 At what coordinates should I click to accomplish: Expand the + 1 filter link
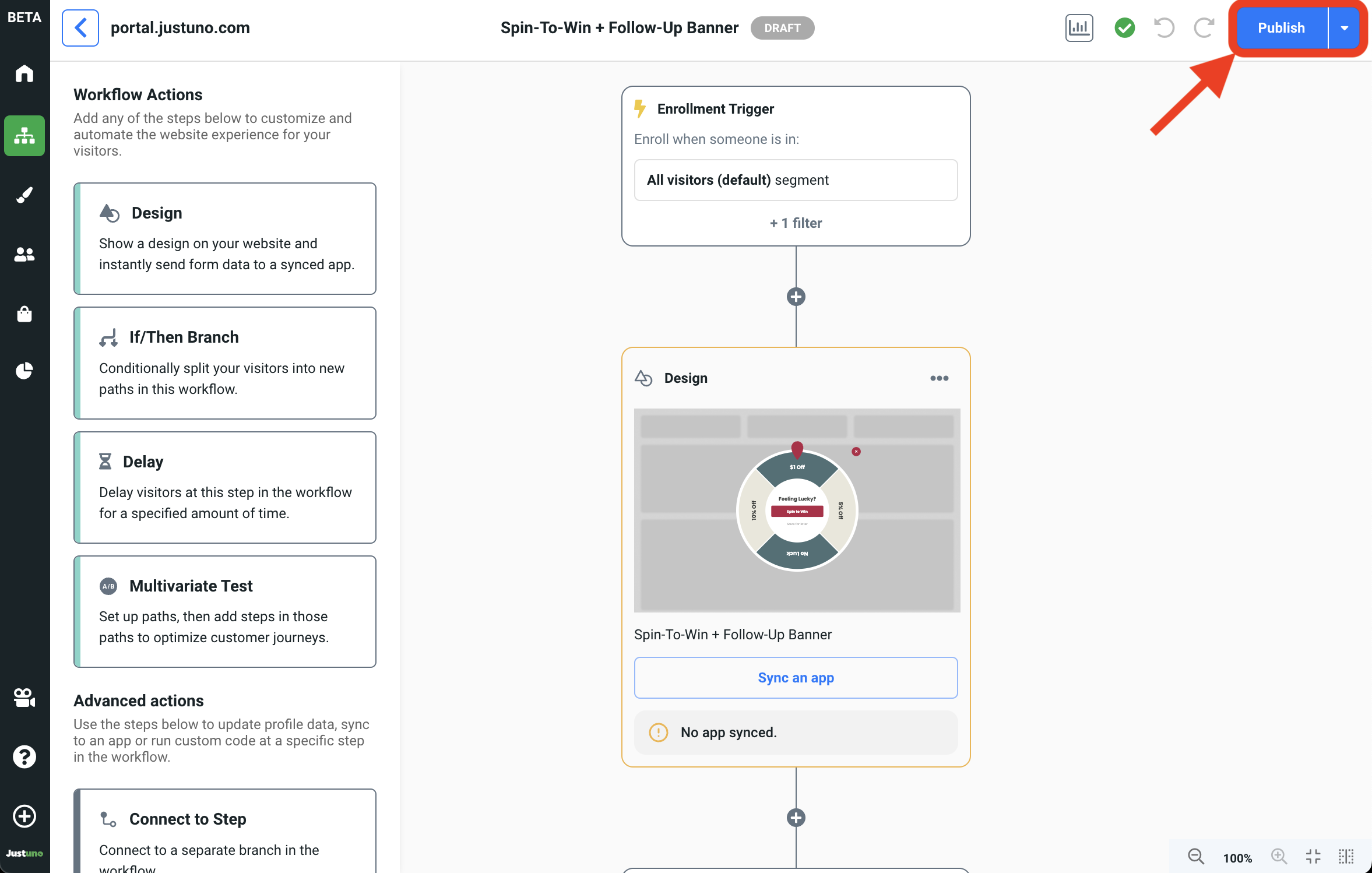point(796,223)
